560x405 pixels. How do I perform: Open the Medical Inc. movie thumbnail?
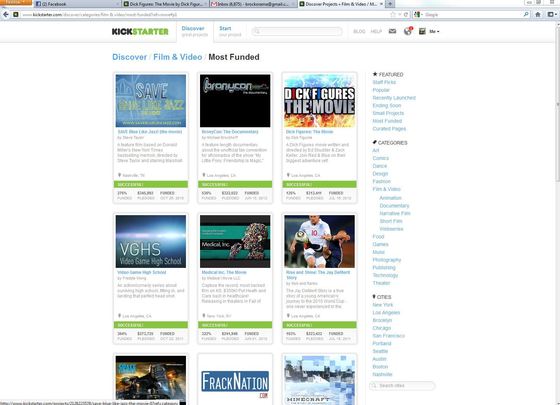(x=235, y=241)
